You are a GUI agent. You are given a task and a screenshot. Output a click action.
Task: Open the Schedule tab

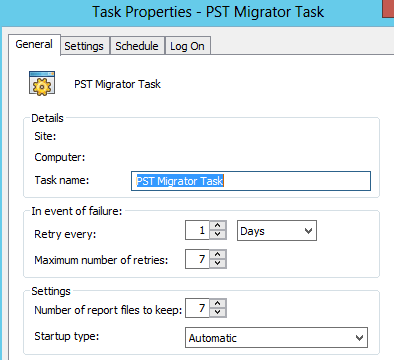click(137, 46)
